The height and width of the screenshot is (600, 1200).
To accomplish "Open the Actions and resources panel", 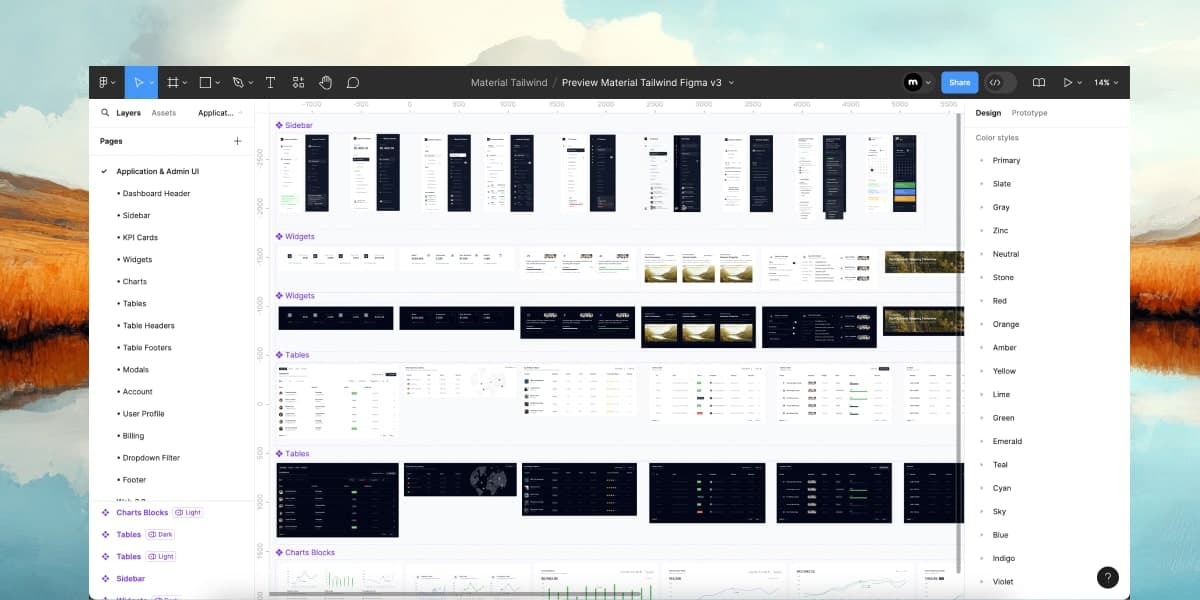I will pyautogui.click(x=298, y=82).
